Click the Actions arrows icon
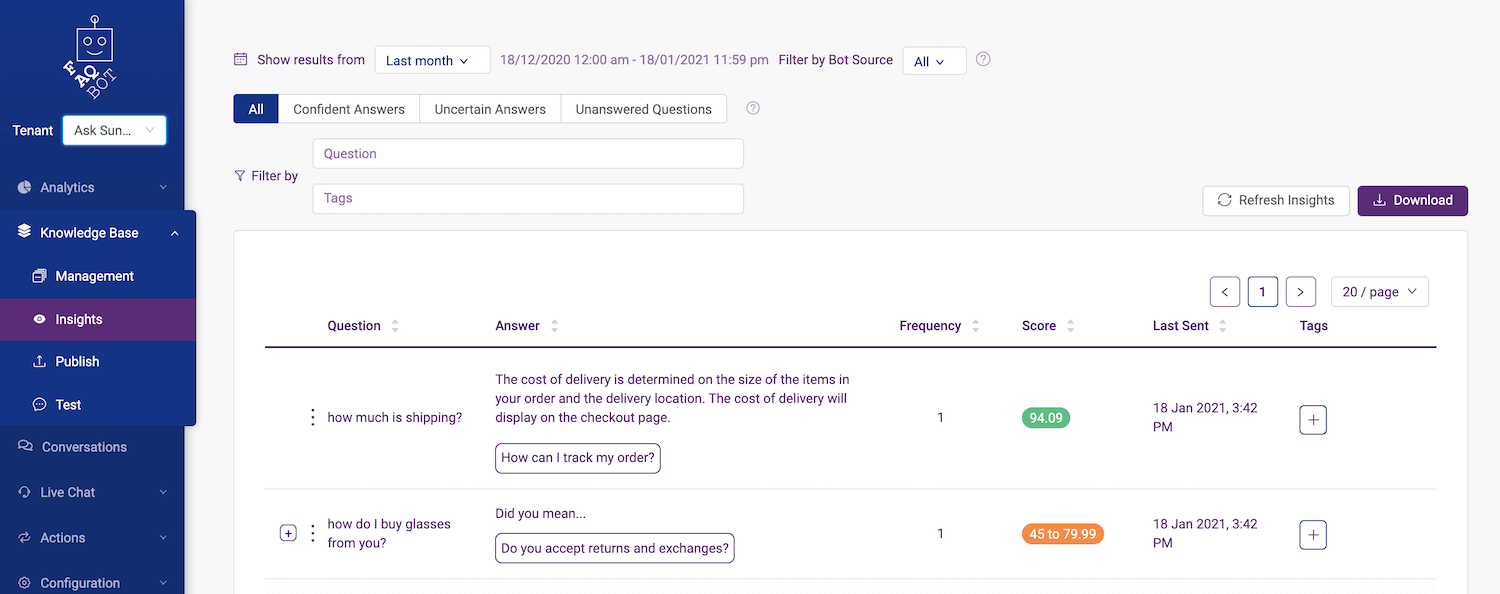The width and height of the screenshot is (1500, 594). click(x=25, y=538)
